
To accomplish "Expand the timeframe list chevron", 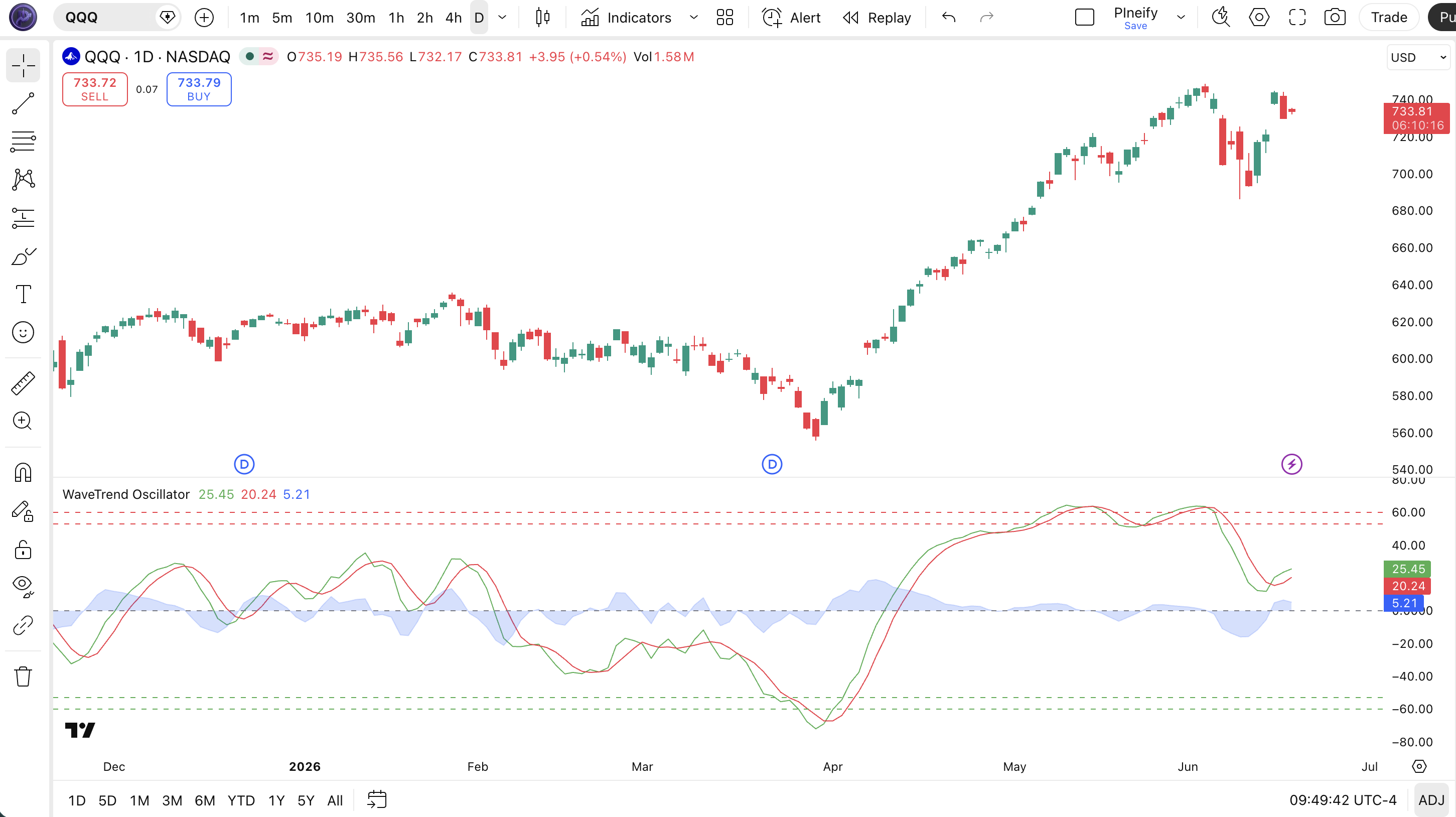I will 502,18.
